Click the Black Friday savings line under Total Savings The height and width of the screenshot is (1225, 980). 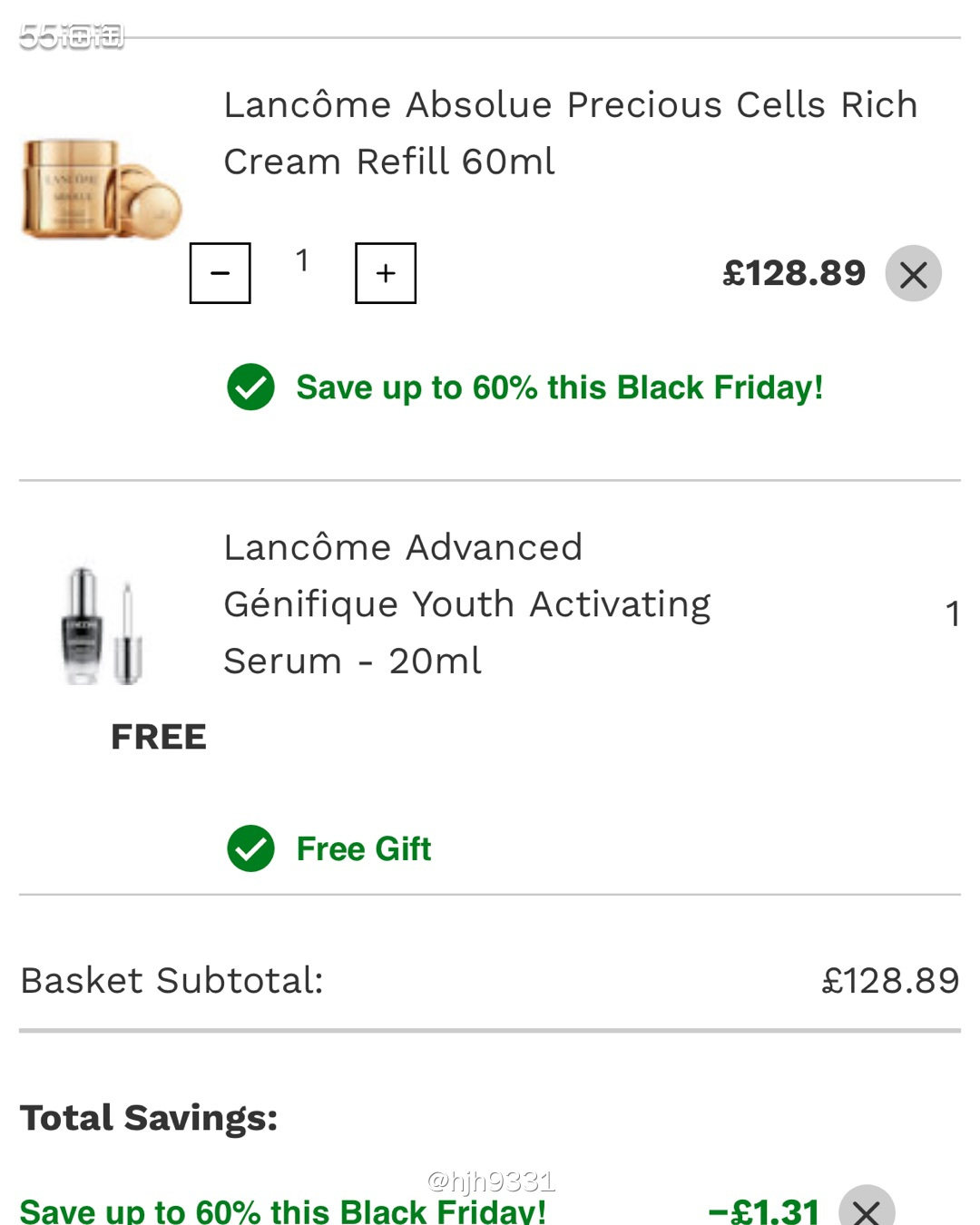283,1211
